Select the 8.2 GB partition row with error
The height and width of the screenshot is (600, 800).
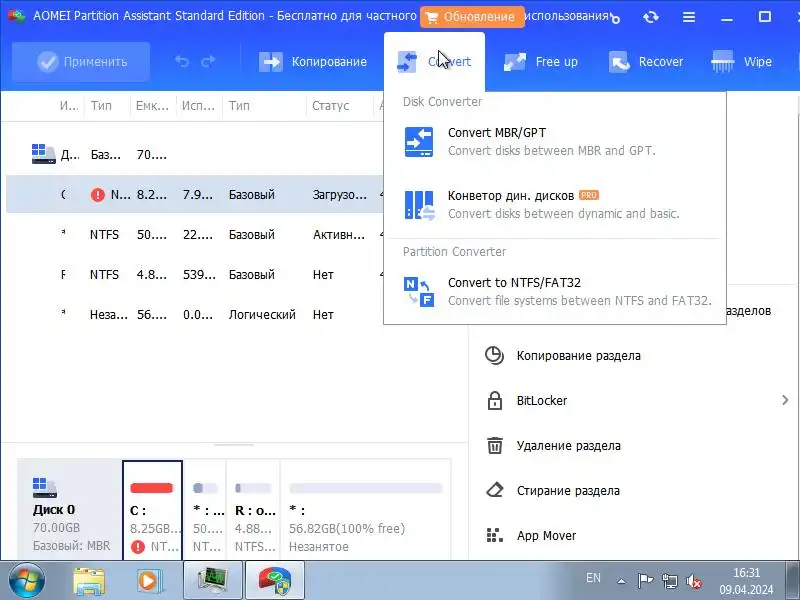[x=194, y=194]
